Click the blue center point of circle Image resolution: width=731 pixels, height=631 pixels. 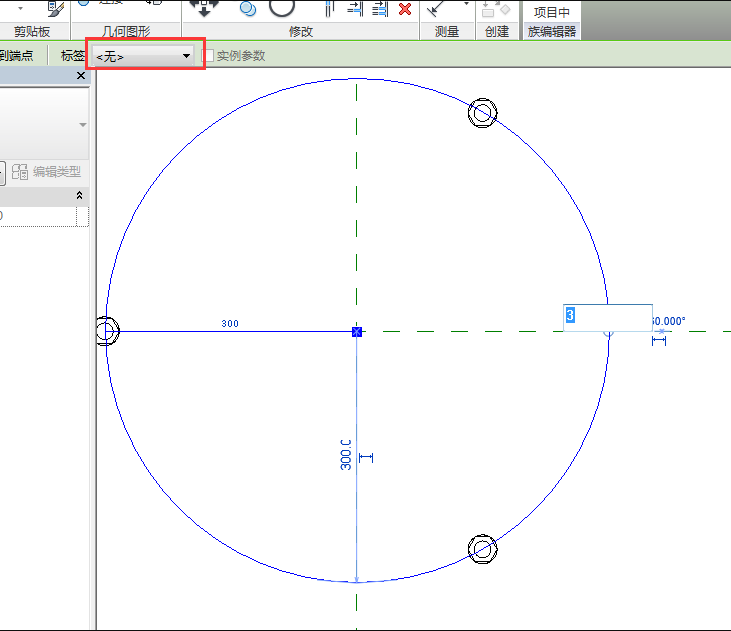(x=357, y=331)
